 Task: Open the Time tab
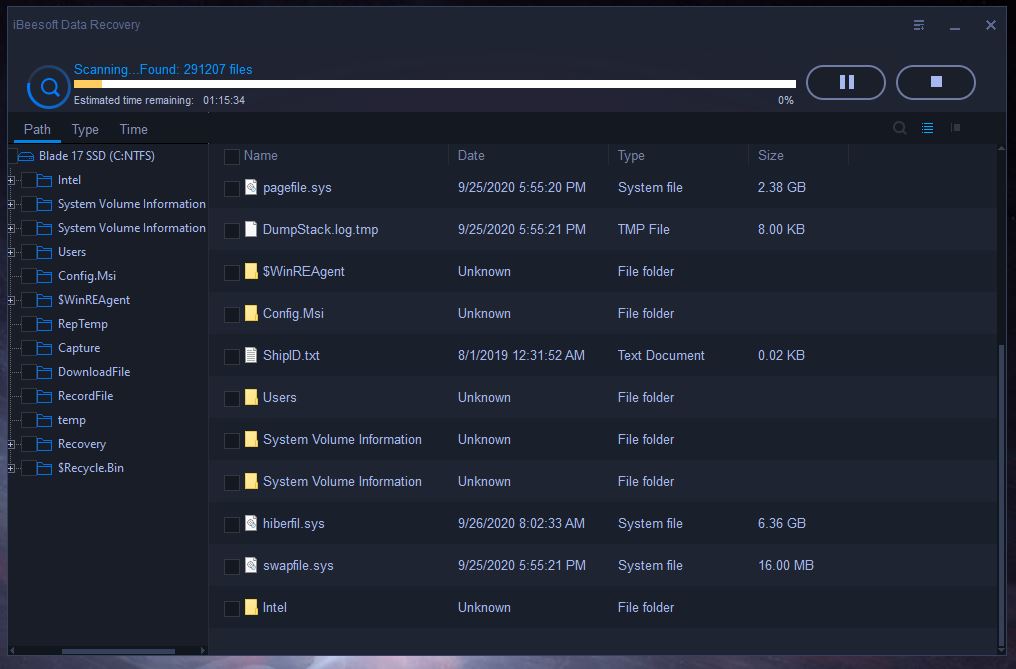(x=133, y=129)
